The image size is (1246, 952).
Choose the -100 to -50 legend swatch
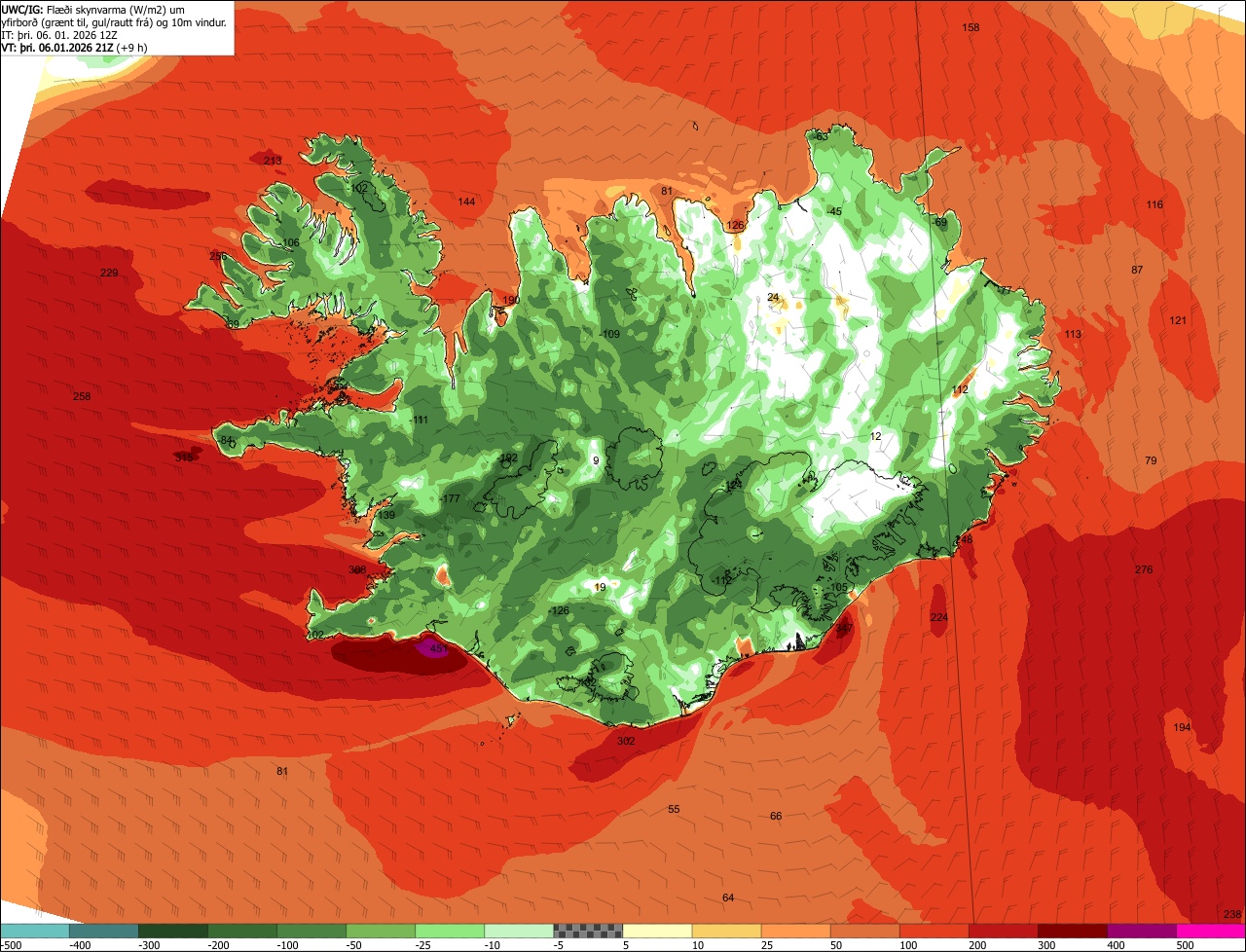311,931
